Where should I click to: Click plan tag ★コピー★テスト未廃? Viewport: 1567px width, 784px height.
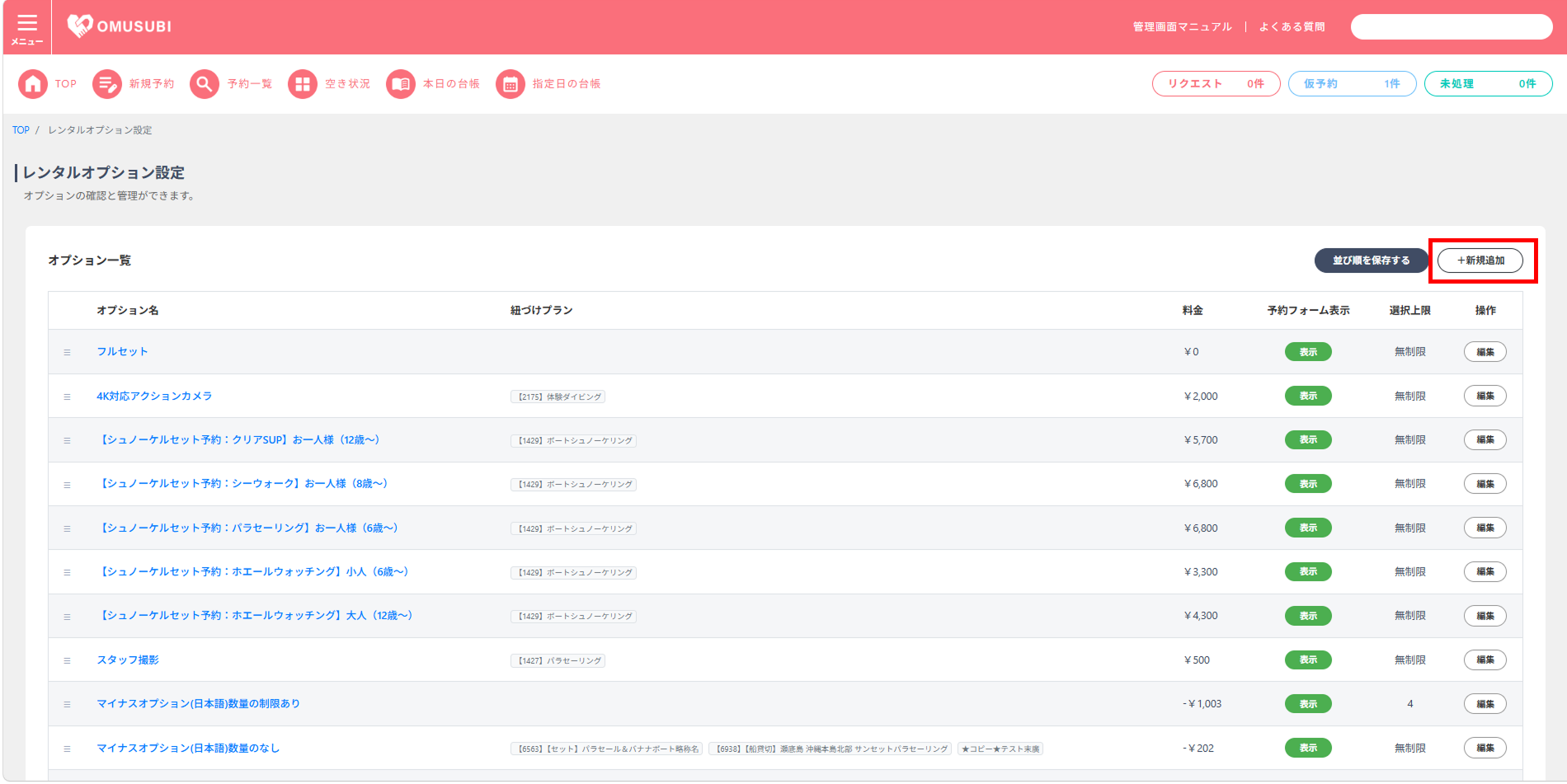1000,749
